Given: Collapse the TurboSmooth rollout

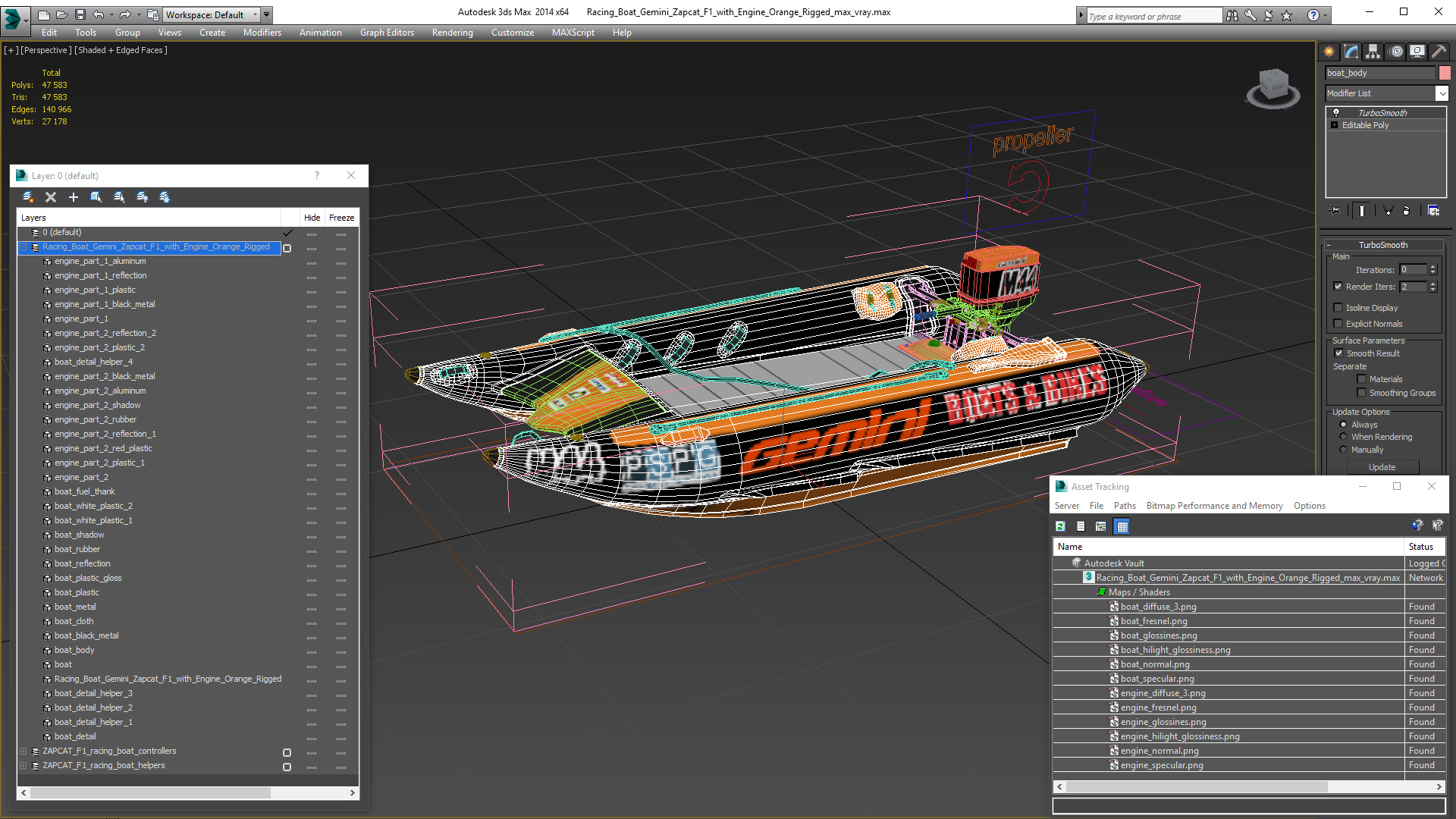Looking at the screenshot, I should point(1329,245).
